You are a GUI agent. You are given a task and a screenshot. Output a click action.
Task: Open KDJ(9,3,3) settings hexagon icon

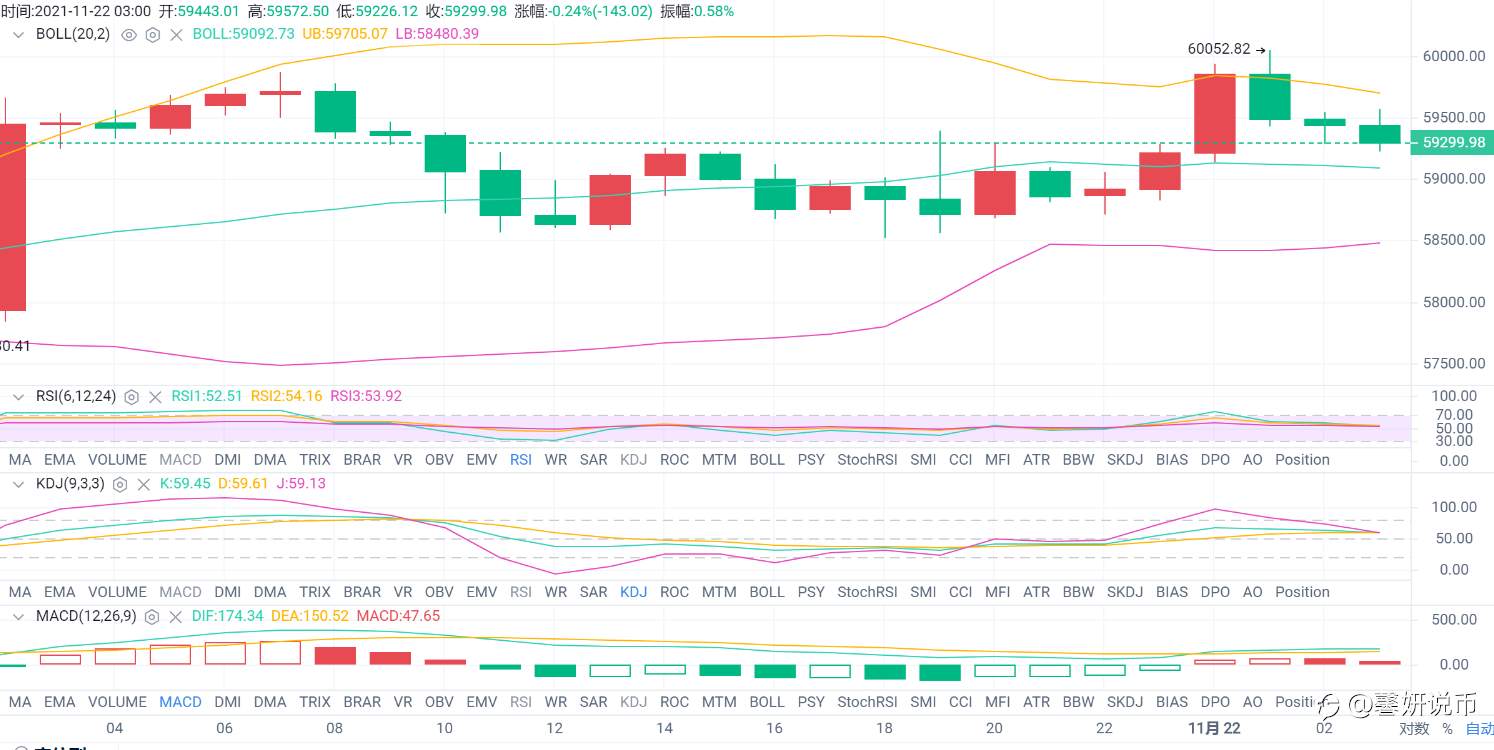tap(119, 484)
